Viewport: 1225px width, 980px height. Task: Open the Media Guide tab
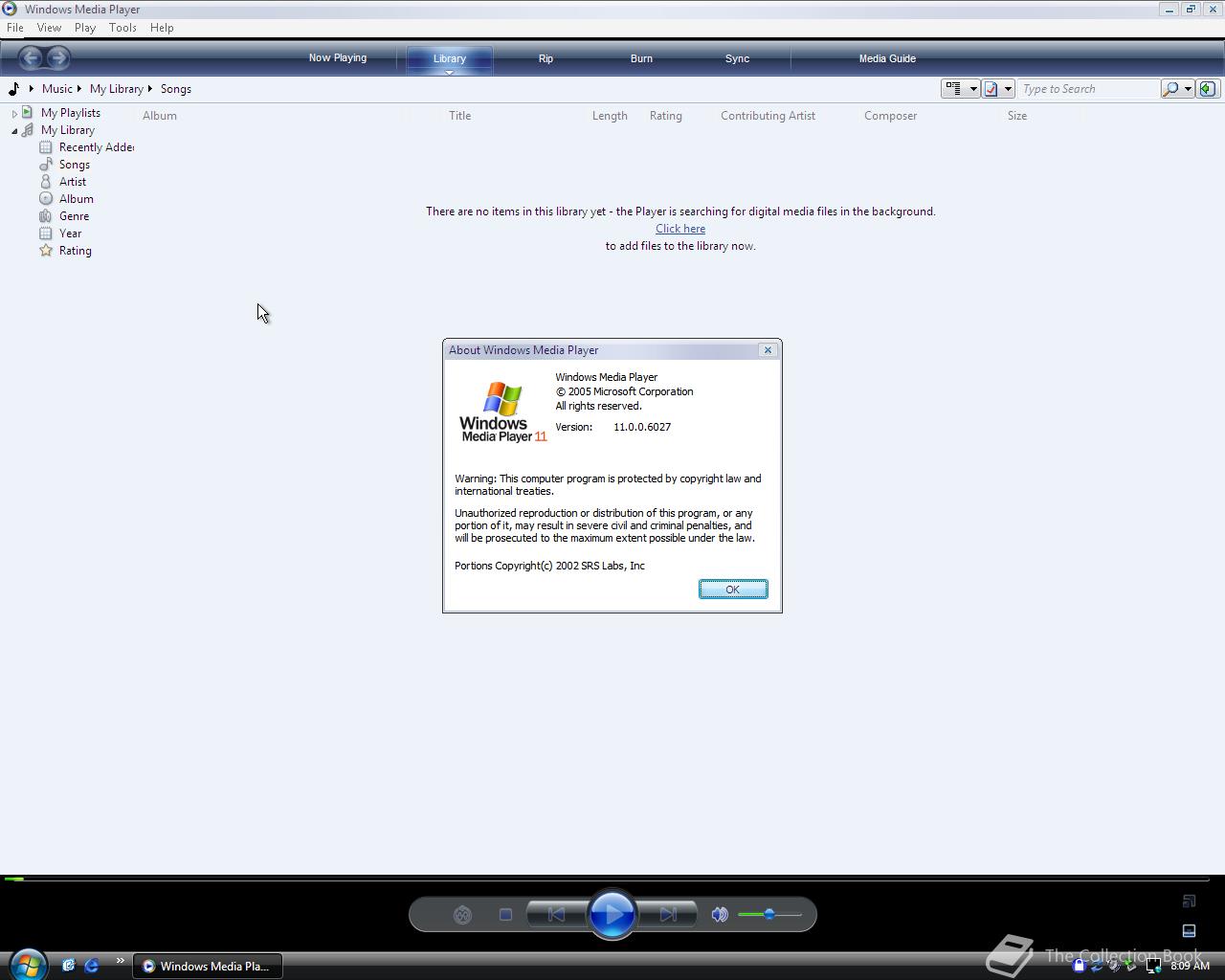pos(887,58)
